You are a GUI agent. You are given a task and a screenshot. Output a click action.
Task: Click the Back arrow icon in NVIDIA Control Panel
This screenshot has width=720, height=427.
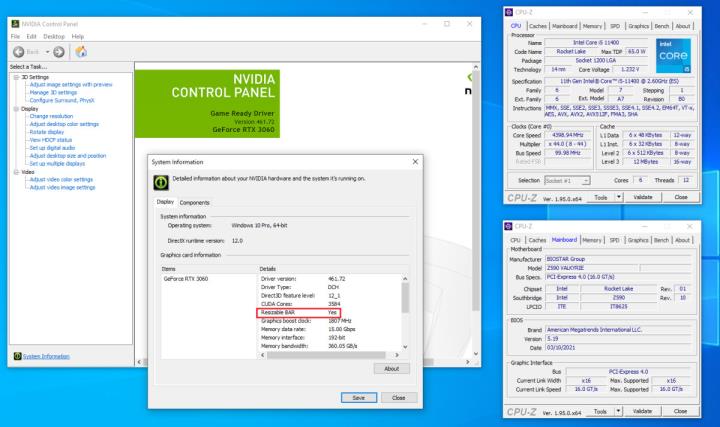coord(18,52)
